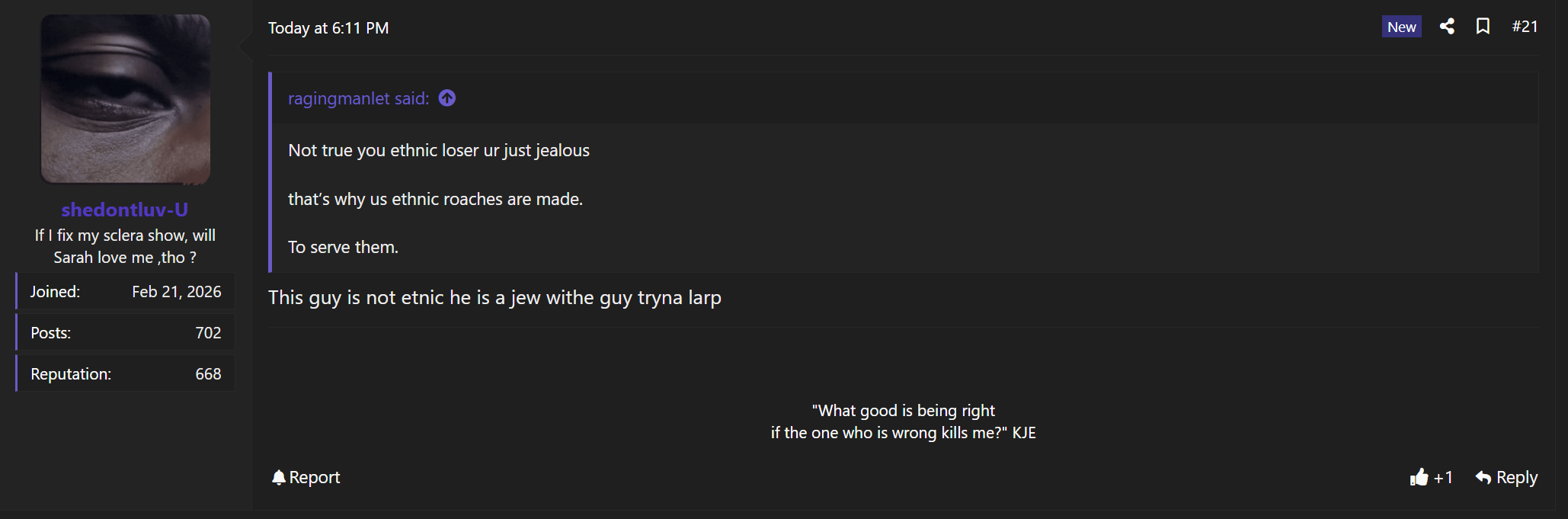1568x519 pixels.
Task: Click the Posts count of 702
Action: click(208, 333)
